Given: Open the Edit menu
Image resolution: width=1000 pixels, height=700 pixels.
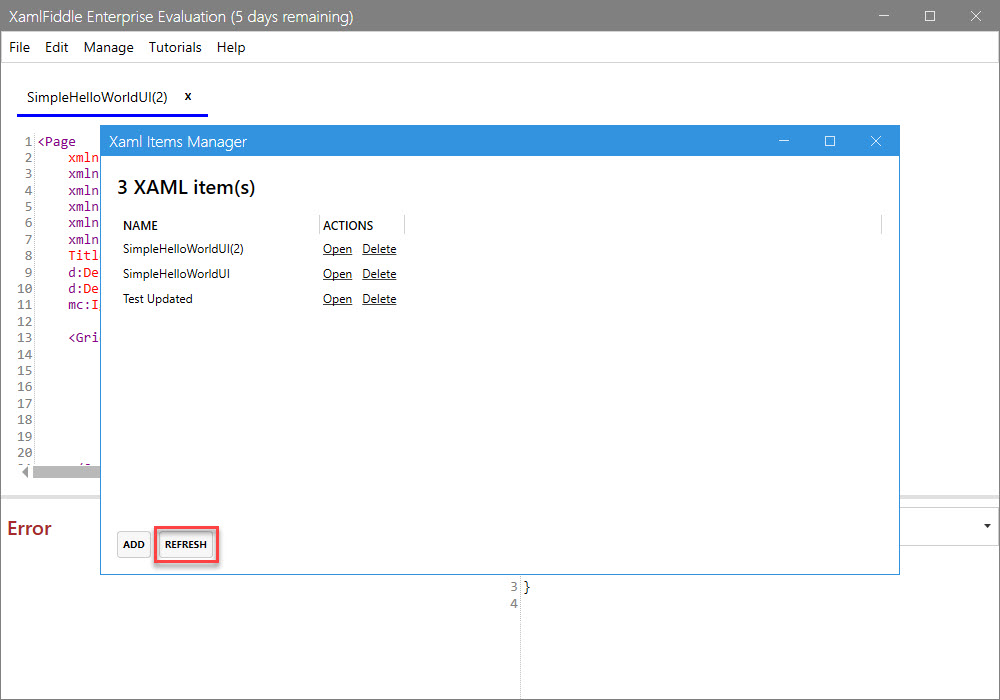Looking at the screenshot, I should pos(56,47).
